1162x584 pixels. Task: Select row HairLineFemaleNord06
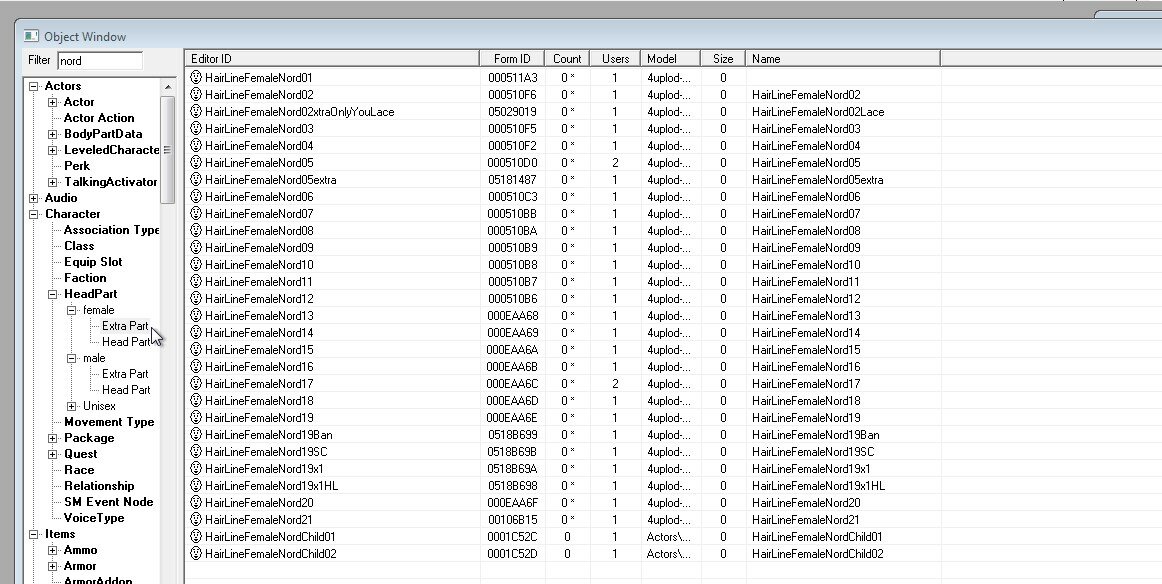tap(562, 196)
